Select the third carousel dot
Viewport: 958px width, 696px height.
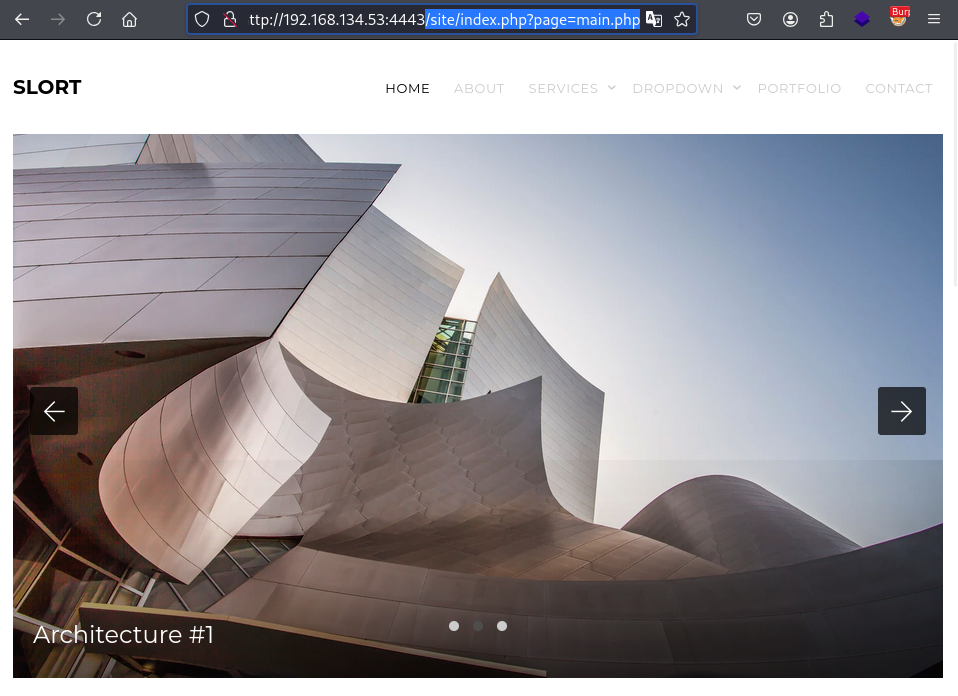[x=502, y=626]
